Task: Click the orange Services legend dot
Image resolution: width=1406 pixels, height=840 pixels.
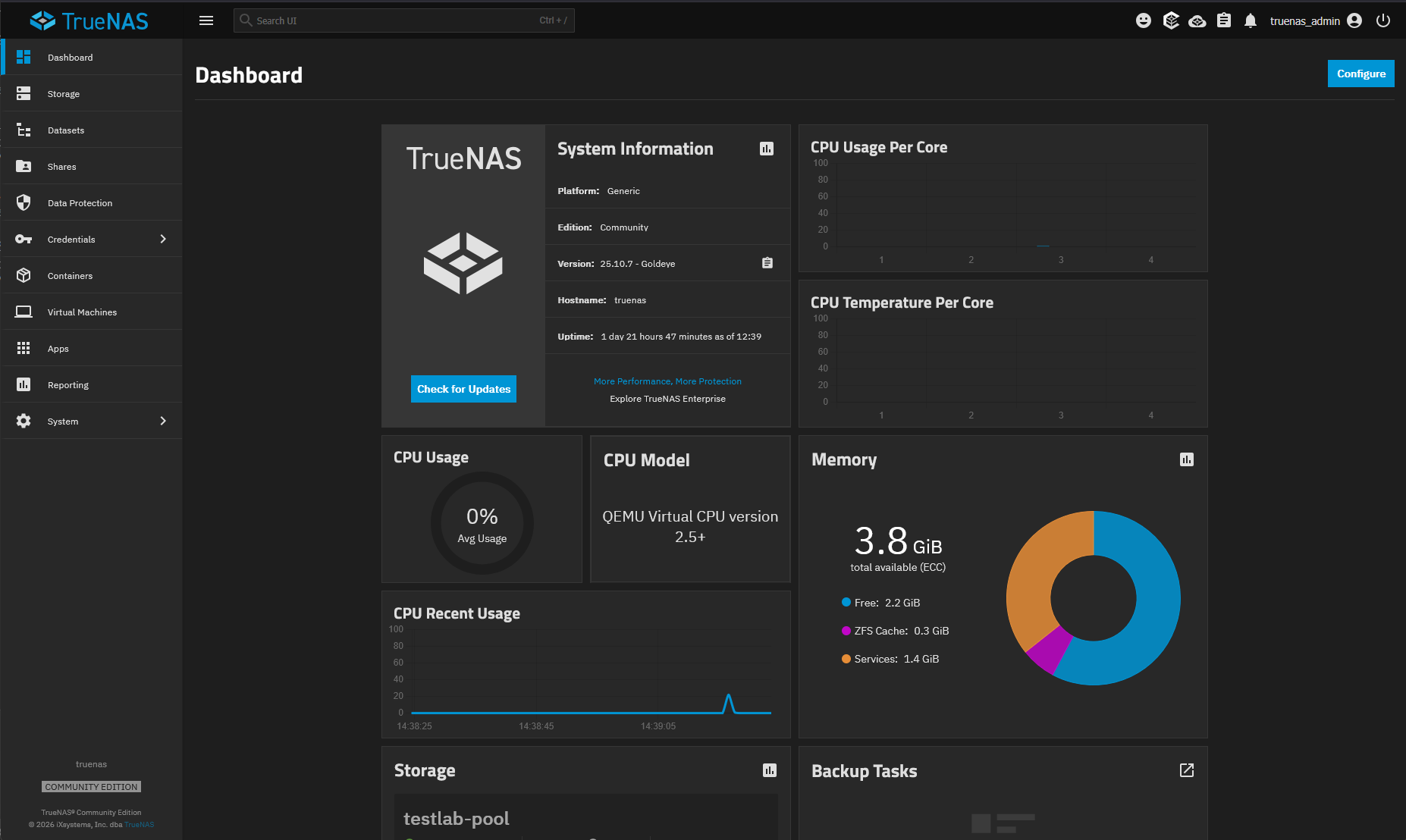Action: pos(846,658)
